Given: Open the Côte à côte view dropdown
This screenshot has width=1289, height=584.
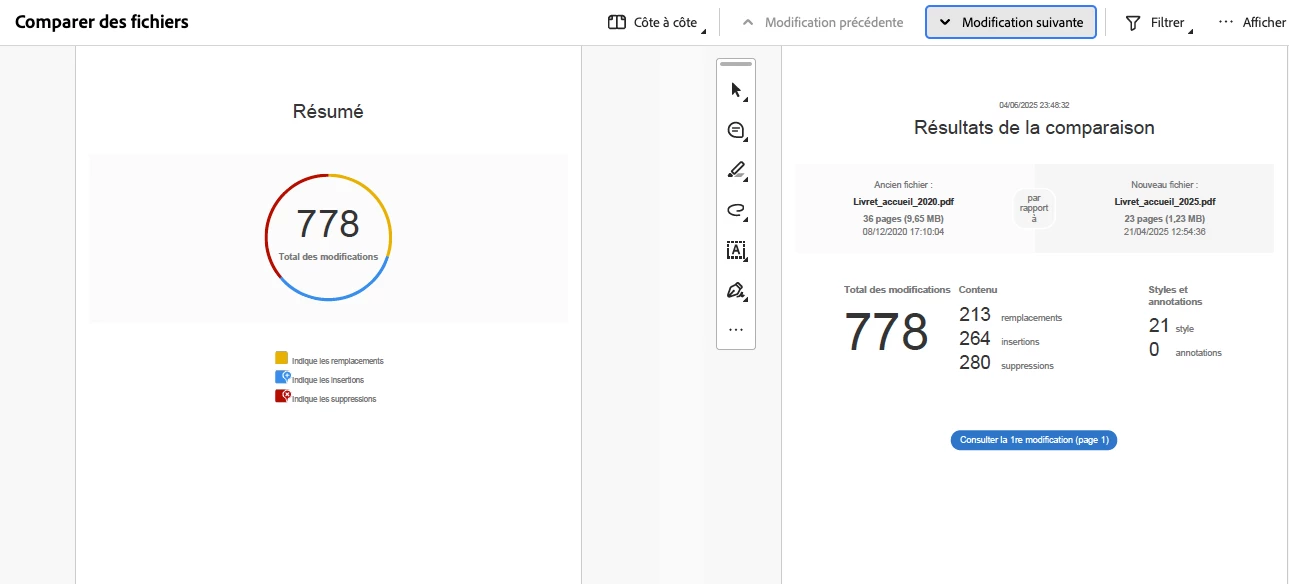Looking at the screenshot, I should coord(658,22).
